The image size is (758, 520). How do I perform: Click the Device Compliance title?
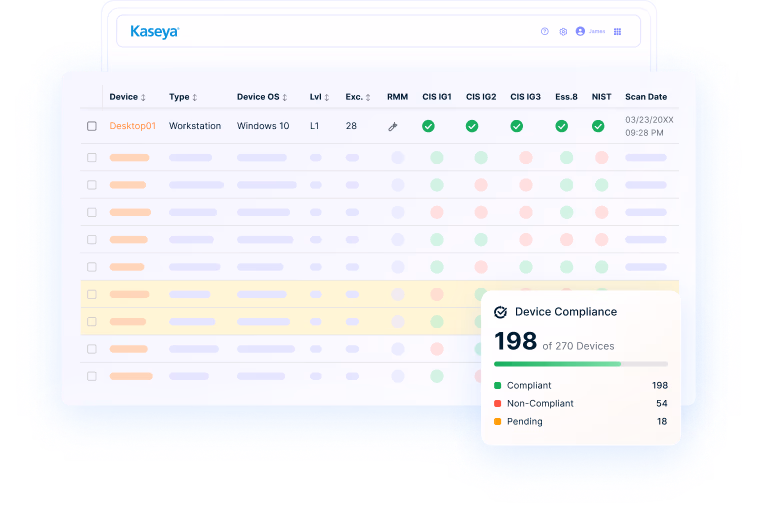566,312
